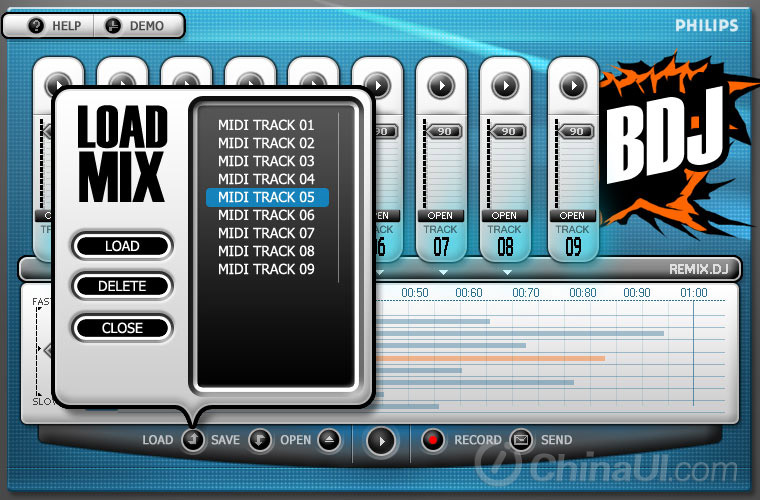Toggle the OPEN button on Track 09
760x500 pixels.
point(573,215)
